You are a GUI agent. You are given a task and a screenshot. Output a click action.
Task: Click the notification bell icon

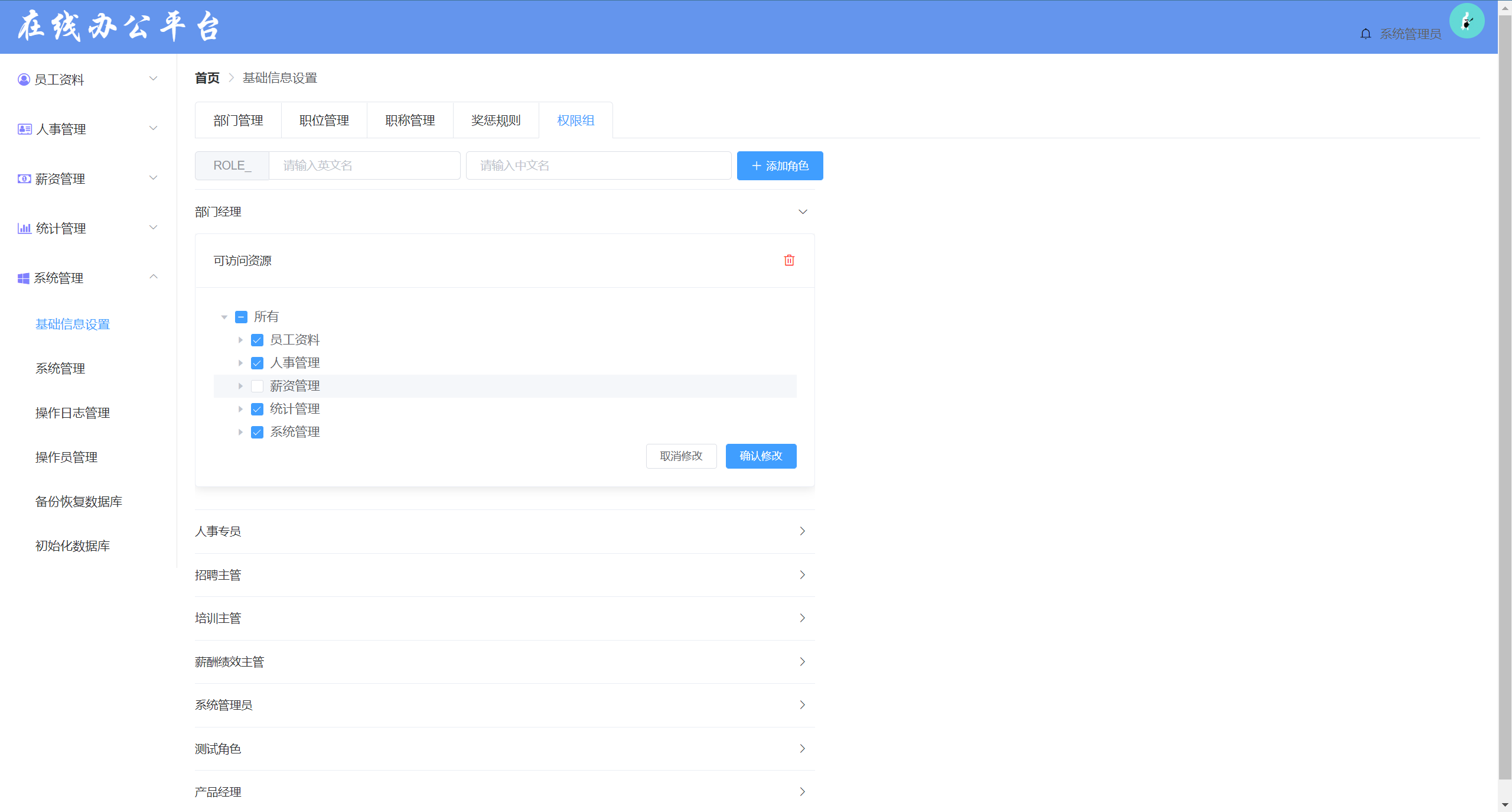point(1365,34)
